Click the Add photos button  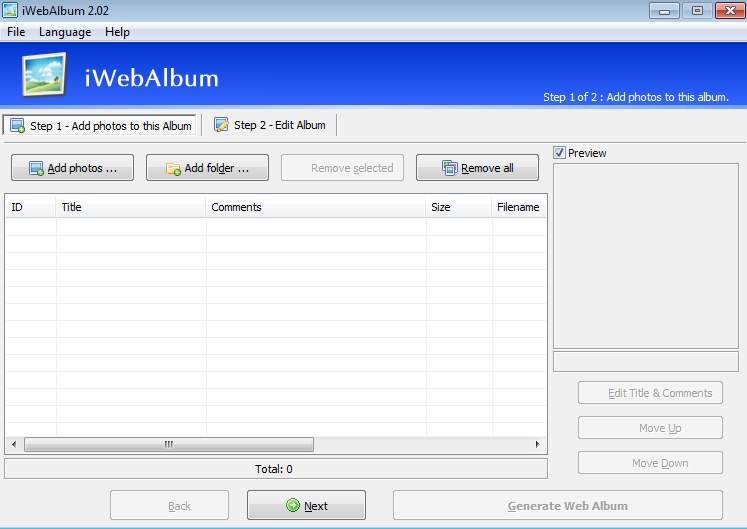(72, 168)
